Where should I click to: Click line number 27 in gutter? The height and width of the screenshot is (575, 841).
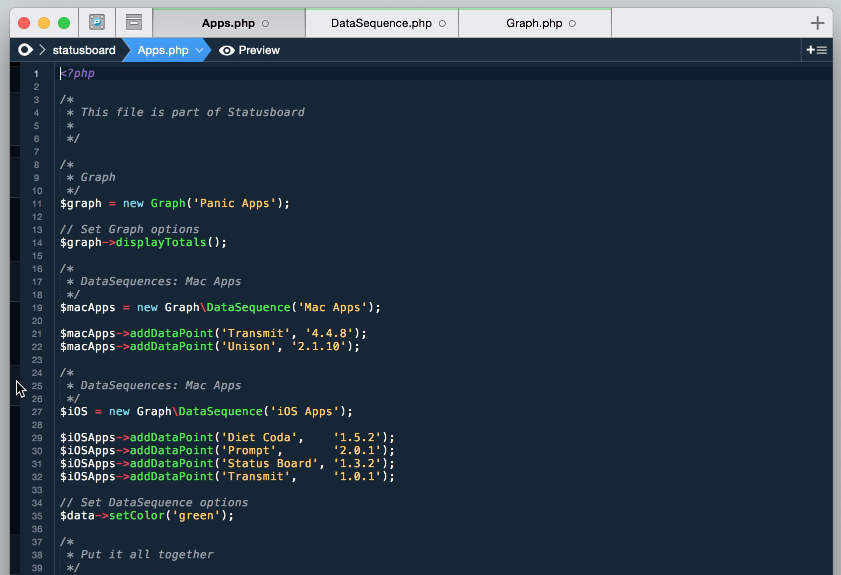pyautogui.click(x=36, y=412)
